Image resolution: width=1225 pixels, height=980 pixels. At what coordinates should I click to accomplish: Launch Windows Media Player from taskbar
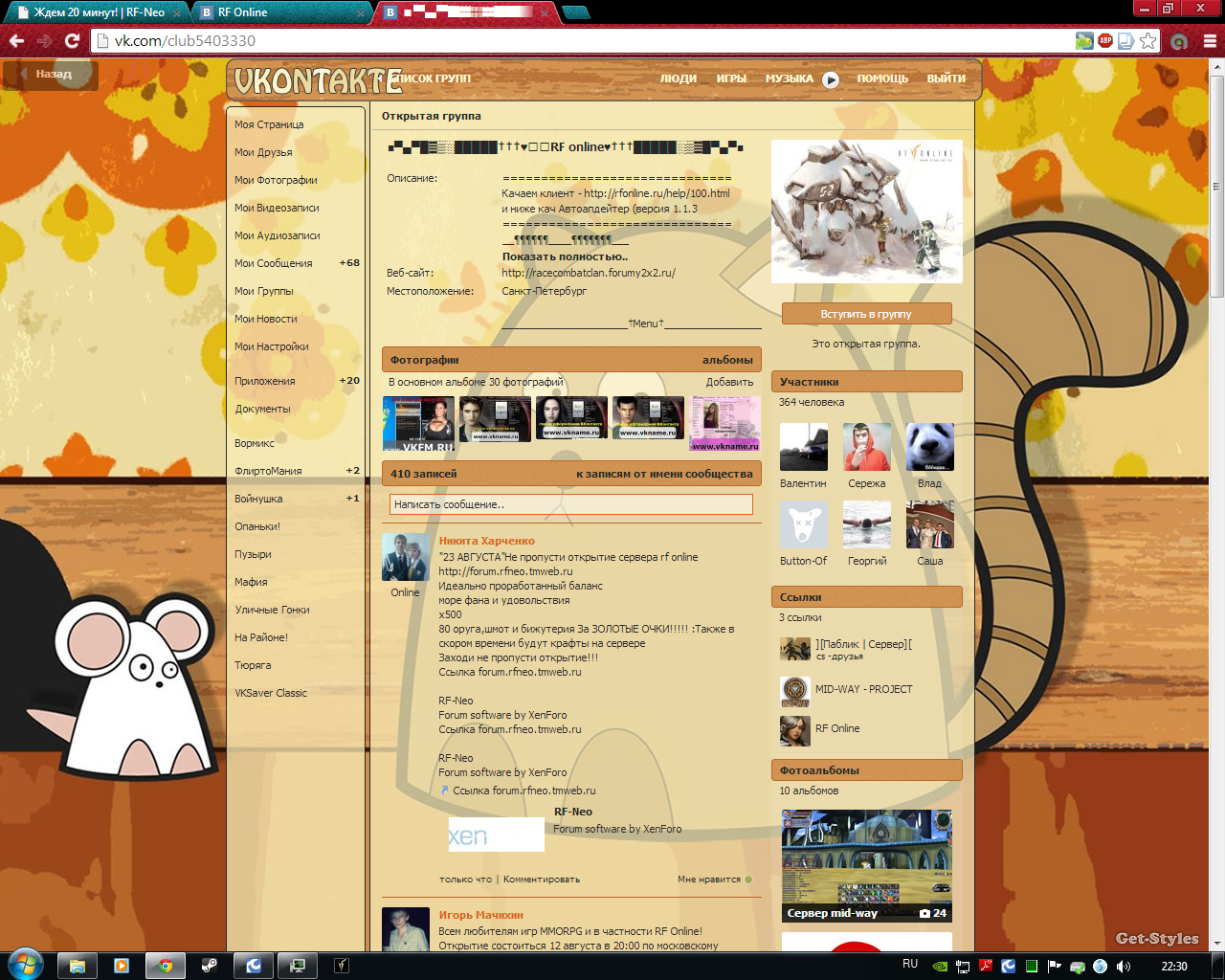tap(121, 966)
